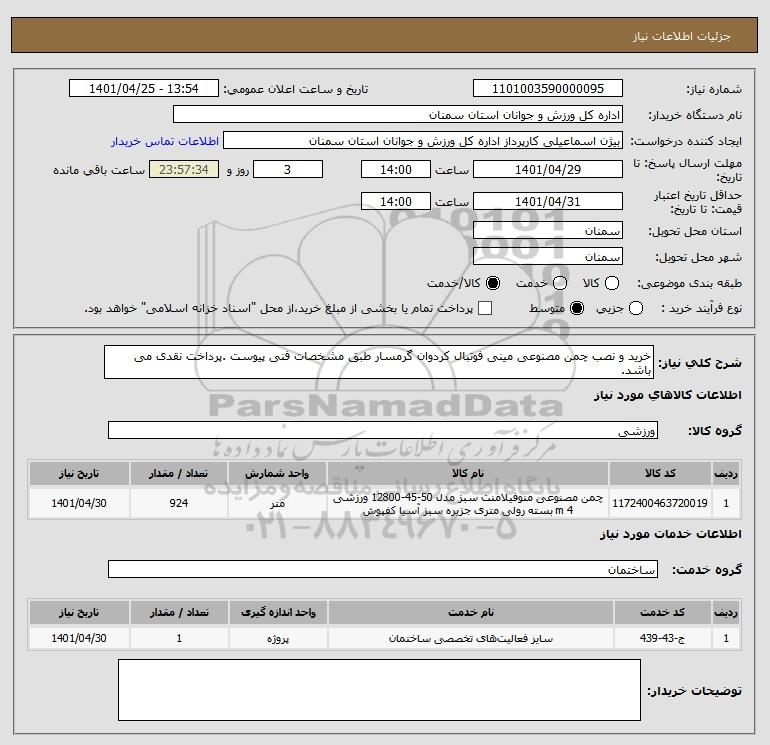Screen dimensions: 770x745
Task: Click the واحد اندازه گیری column header
Action: (x=278, y=612)
